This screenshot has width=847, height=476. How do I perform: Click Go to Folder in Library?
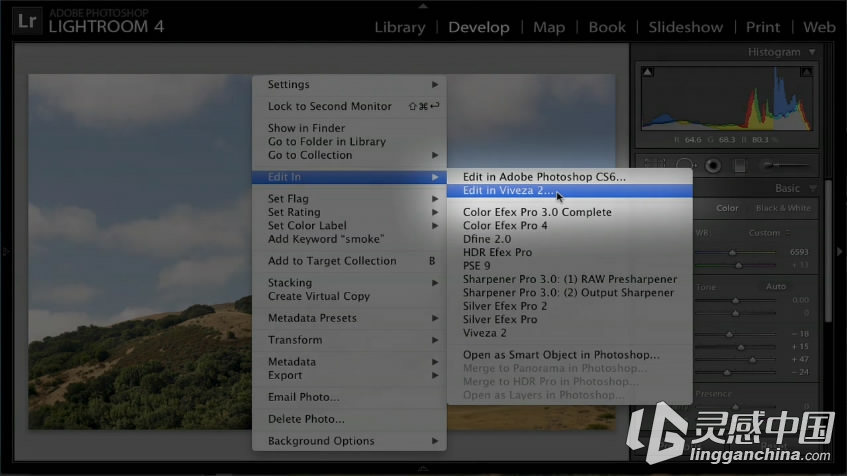click(349, 142)
